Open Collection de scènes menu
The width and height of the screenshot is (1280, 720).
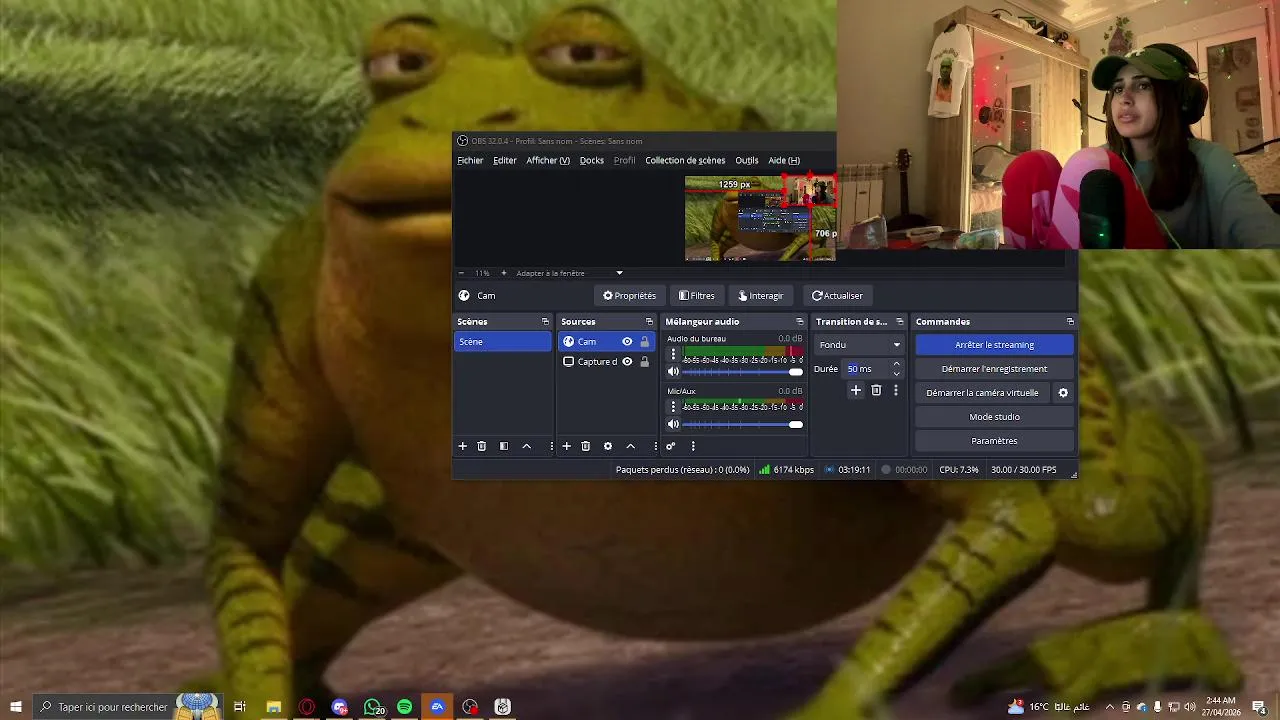pos(685,160)
